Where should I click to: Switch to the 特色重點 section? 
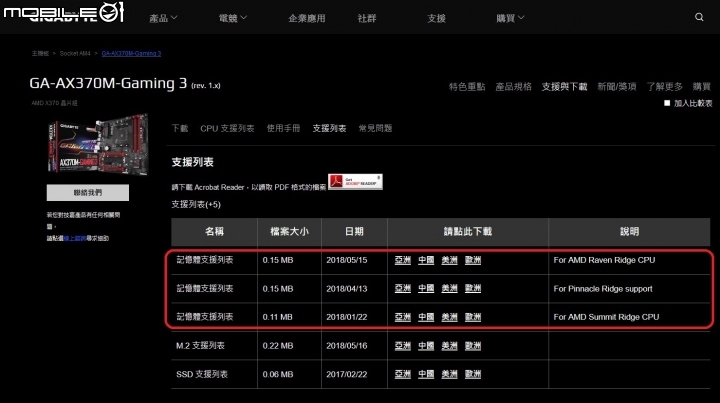tap(467, 86)
